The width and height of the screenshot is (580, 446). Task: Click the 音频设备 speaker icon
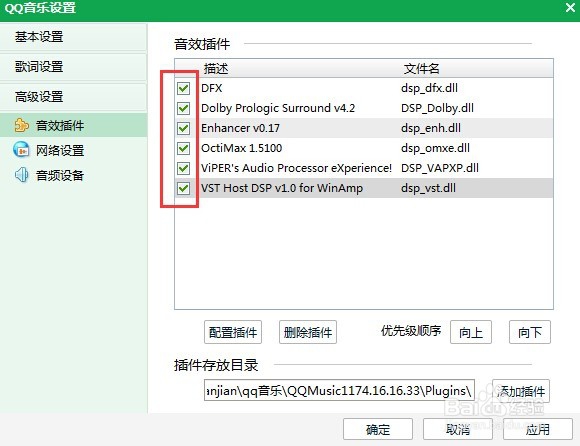pos(21,175)
